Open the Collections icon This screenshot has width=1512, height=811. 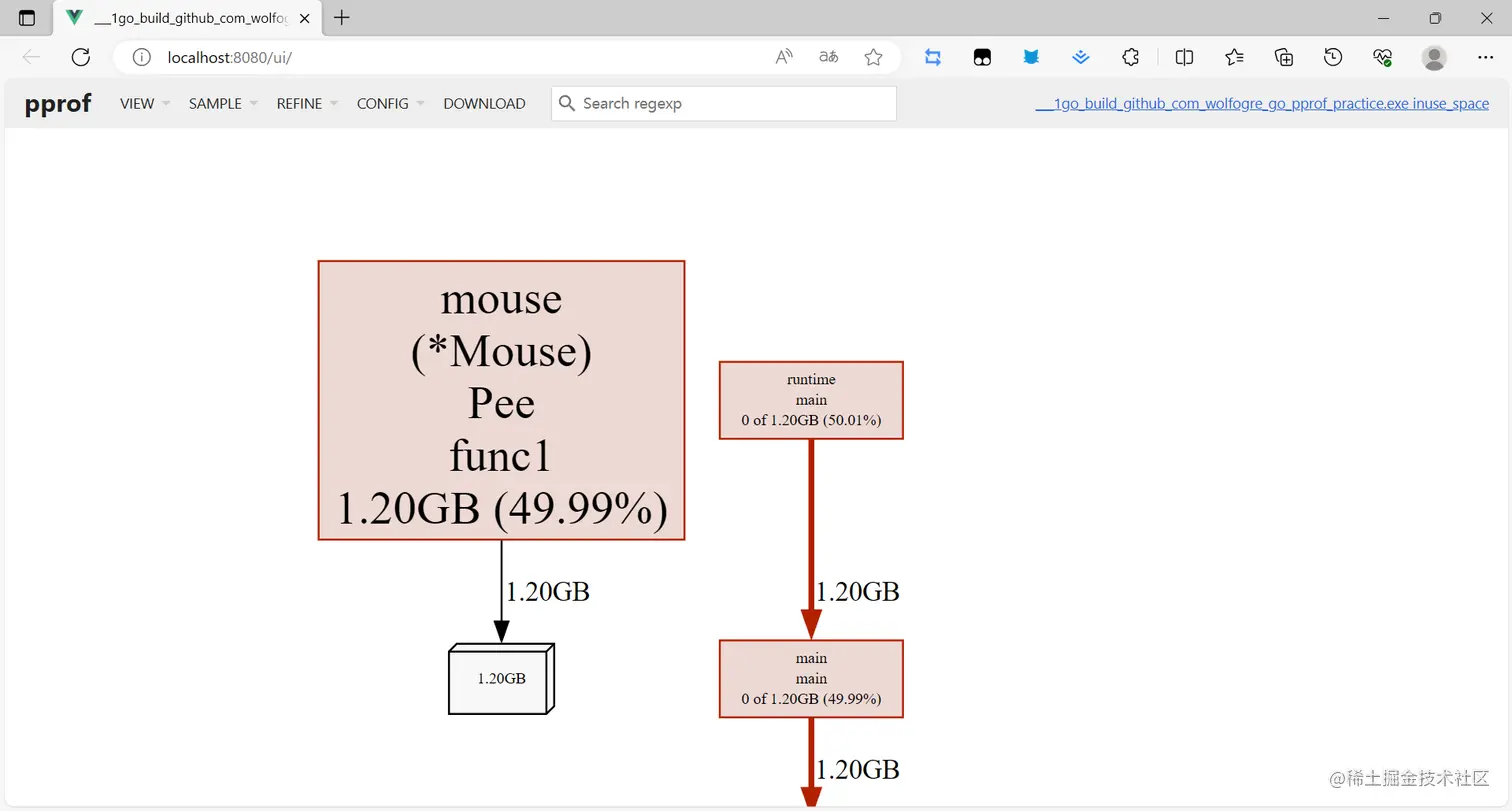1284,57
